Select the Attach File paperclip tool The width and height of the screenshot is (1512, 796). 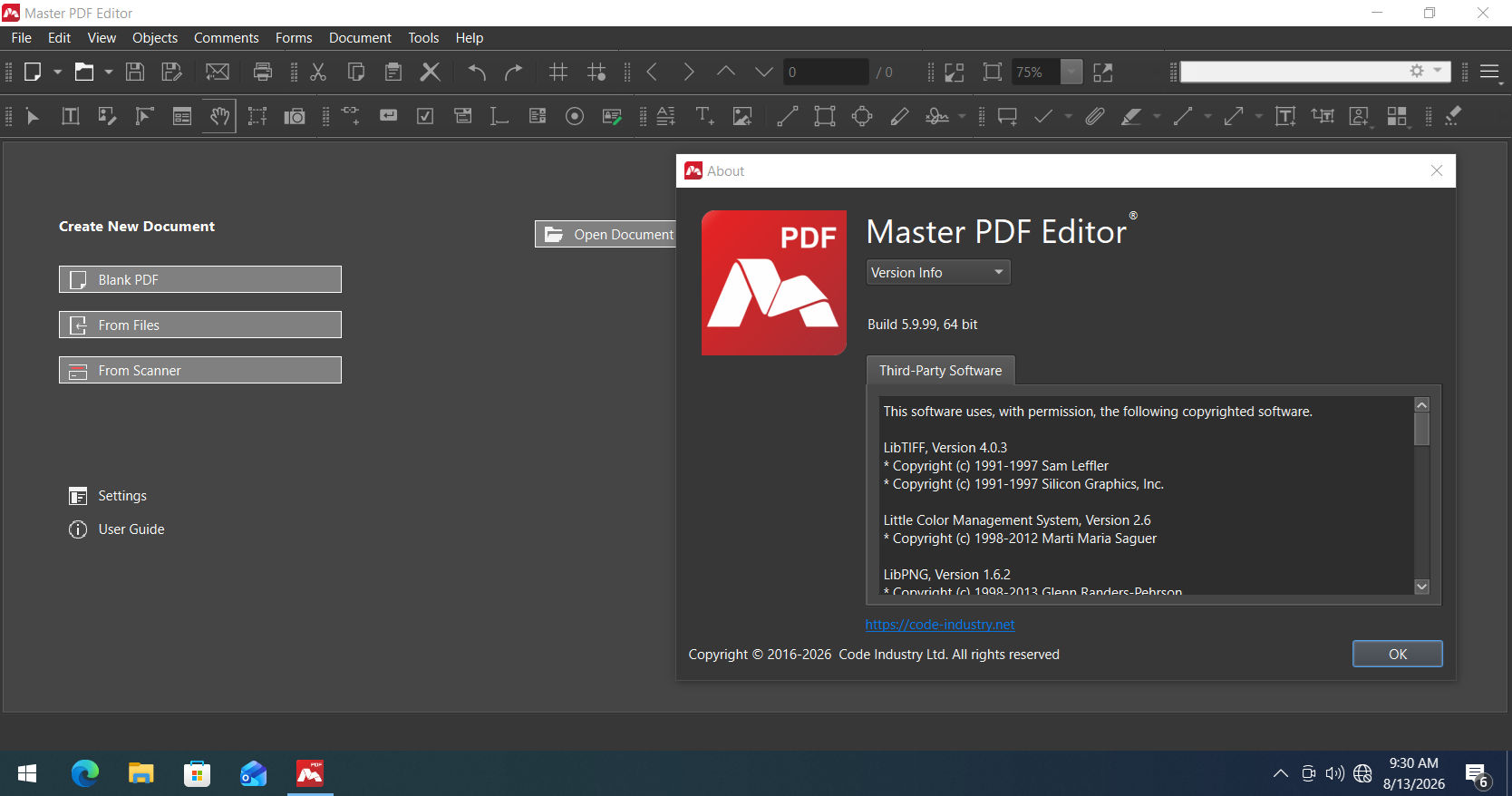pos(1095,116)
